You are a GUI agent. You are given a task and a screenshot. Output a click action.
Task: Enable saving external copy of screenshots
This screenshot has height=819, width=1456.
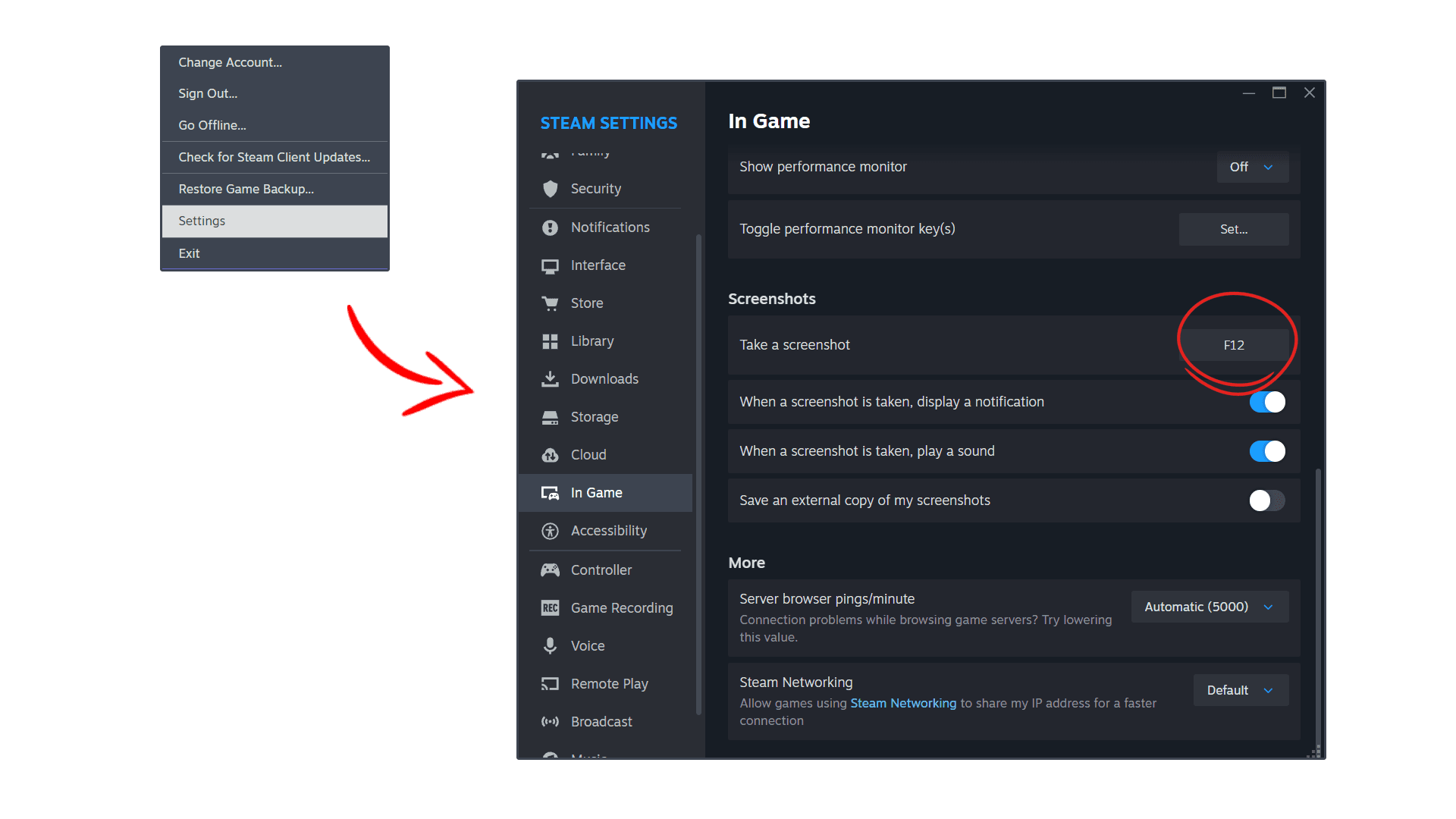(1268, 500)
